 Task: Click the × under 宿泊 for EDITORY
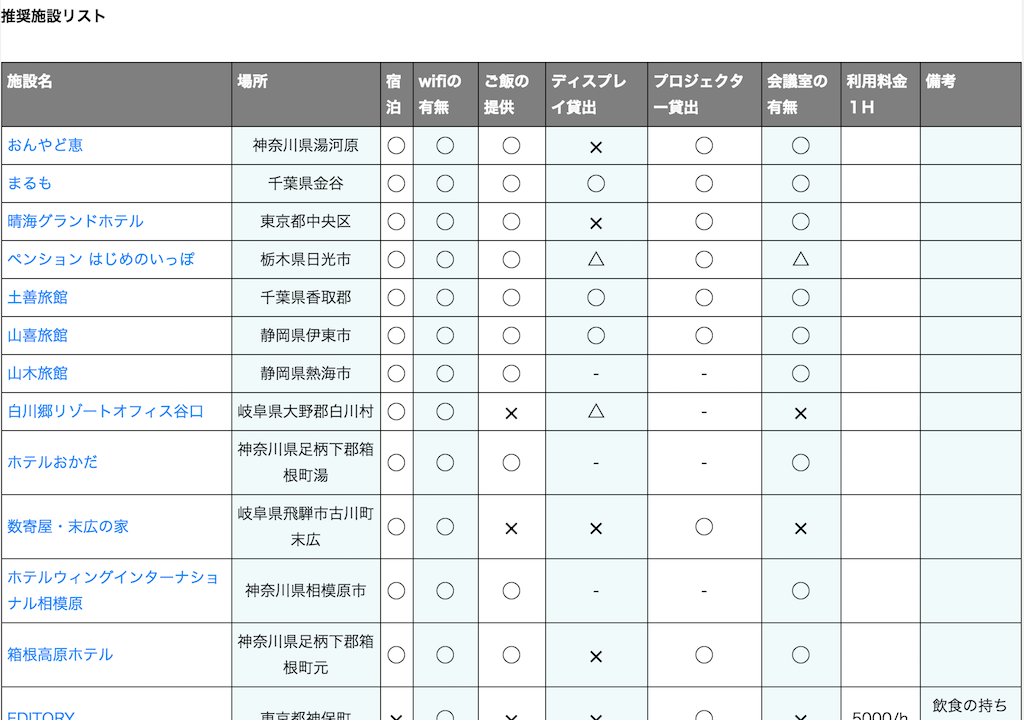[396, 715]
